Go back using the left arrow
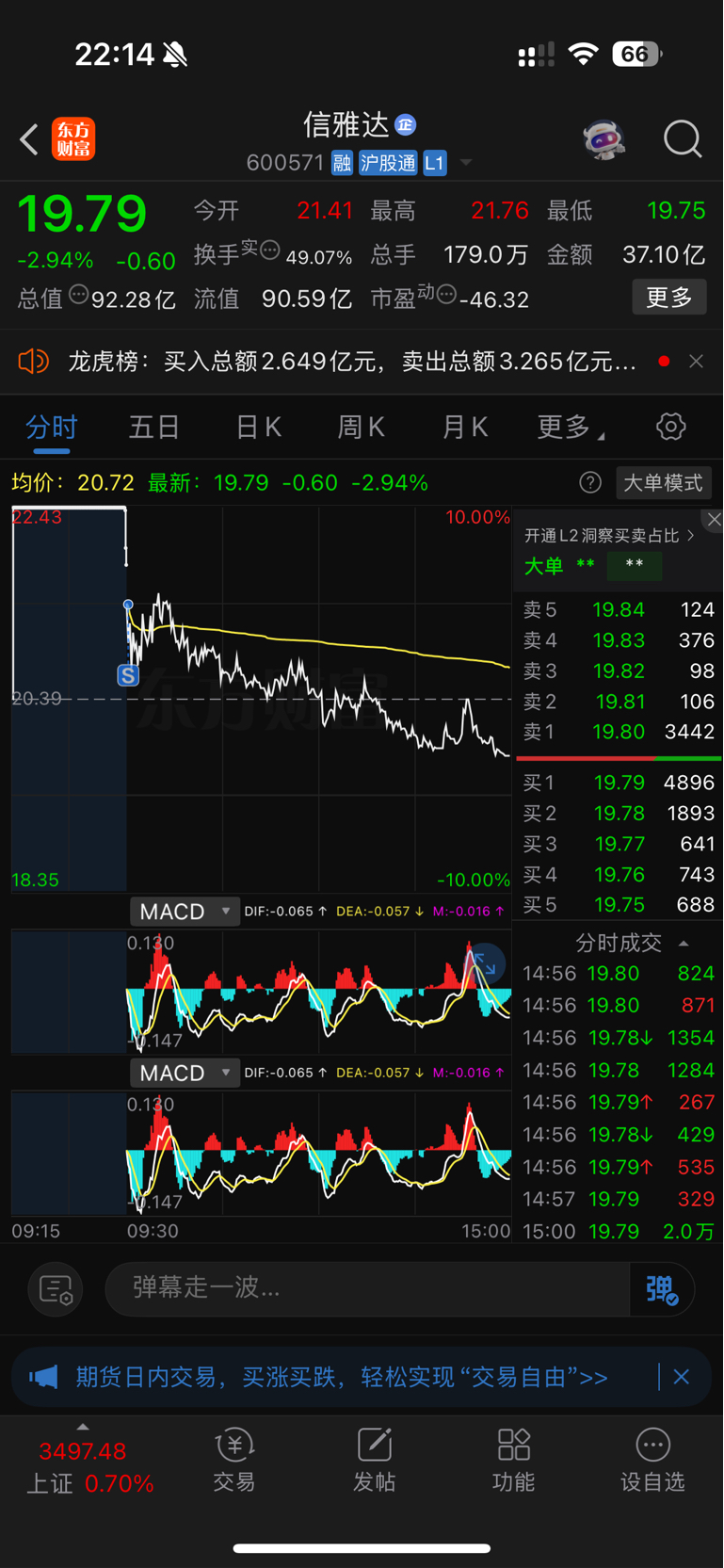 coord(29,140)
